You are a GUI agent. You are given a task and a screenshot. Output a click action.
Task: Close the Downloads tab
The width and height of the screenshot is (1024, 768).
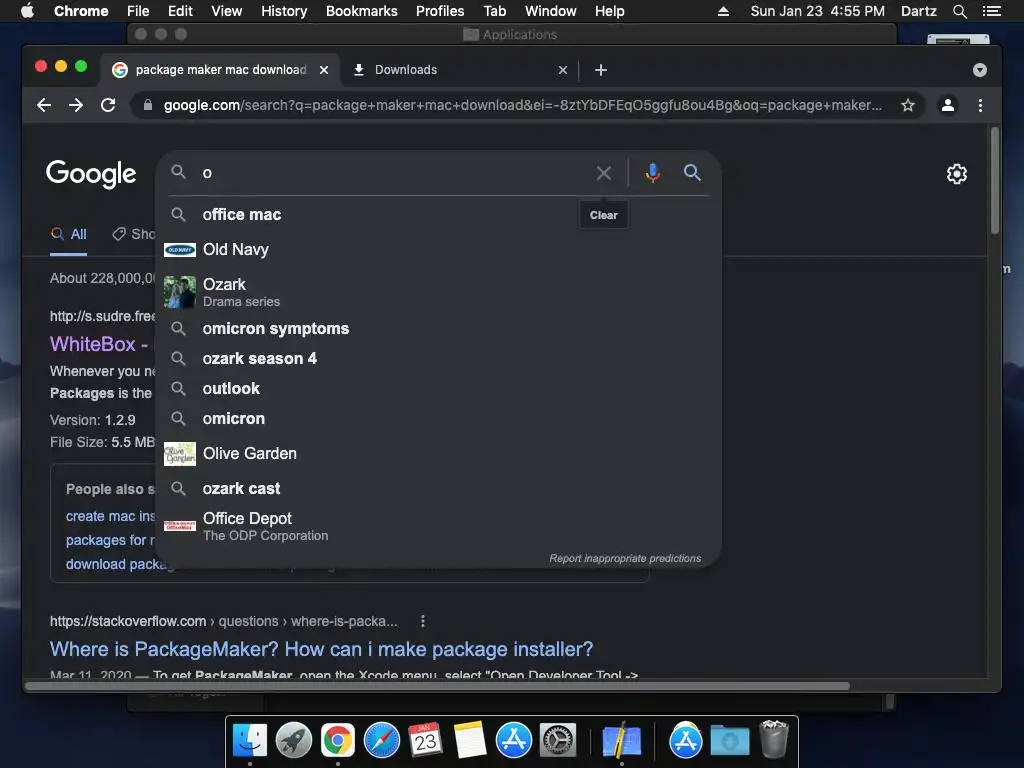[563, 70]
